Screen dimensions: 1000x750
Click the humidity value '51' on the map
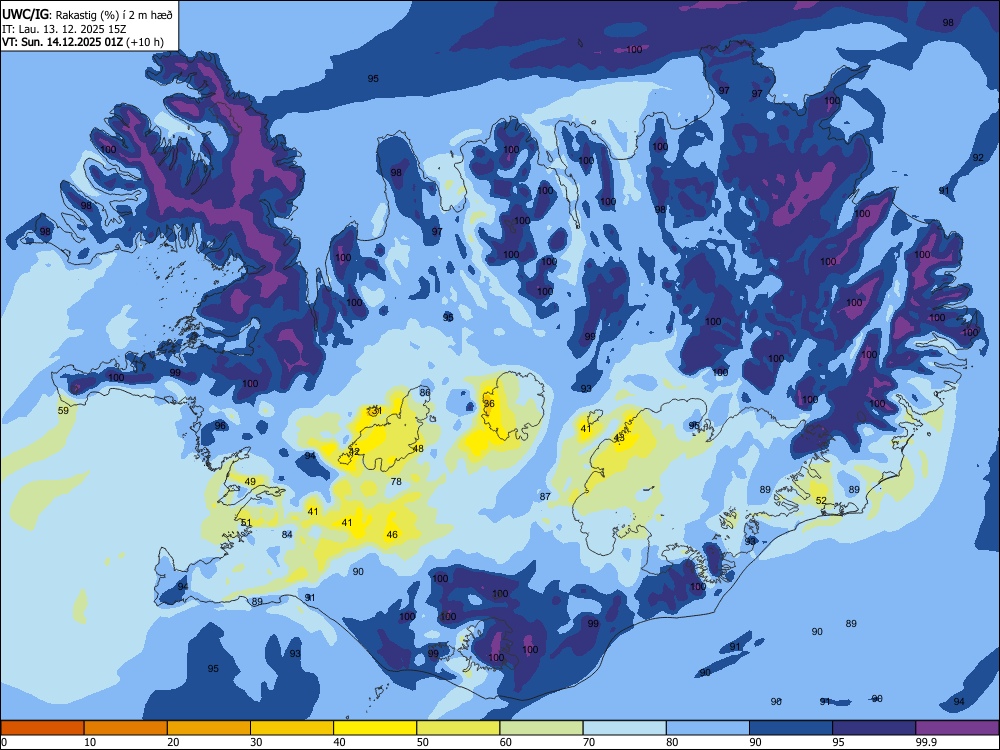pyautogui.click(x=246, y=523)
